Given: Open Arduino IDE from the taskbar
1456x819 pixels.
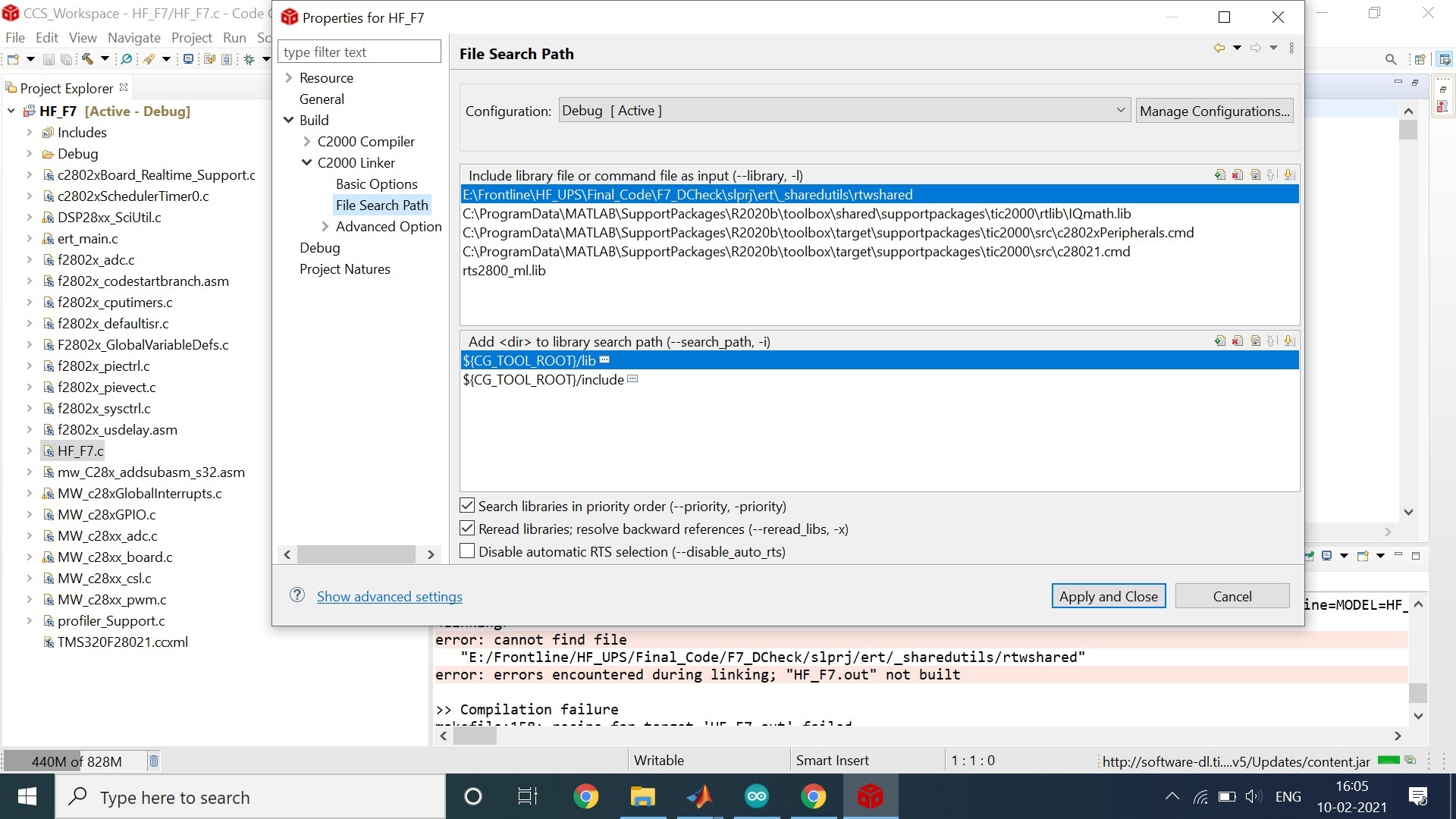Looking at the screenshot, I should (756, 796).
